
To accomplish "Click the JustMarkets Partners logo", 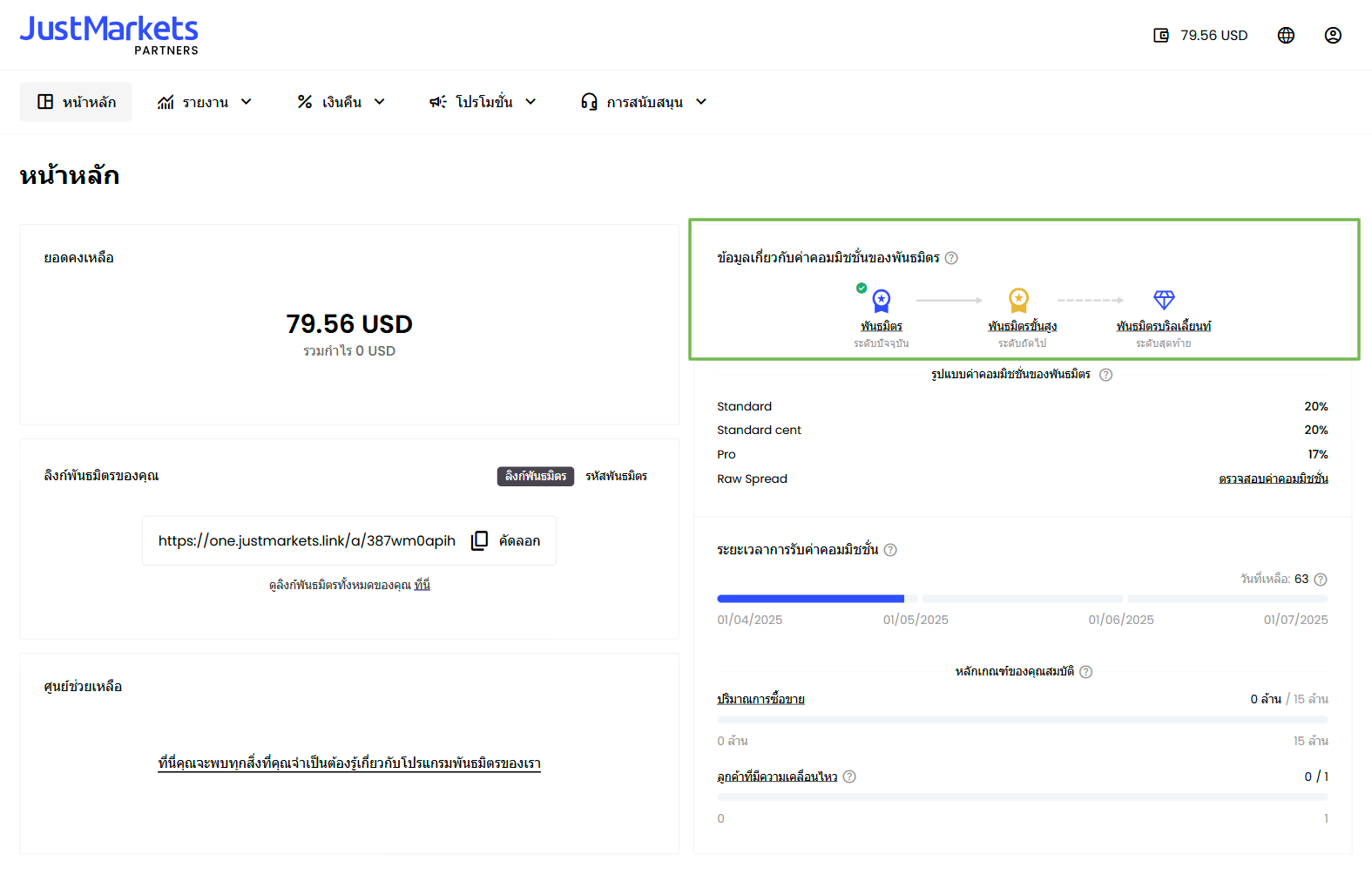I will [109, 36].
